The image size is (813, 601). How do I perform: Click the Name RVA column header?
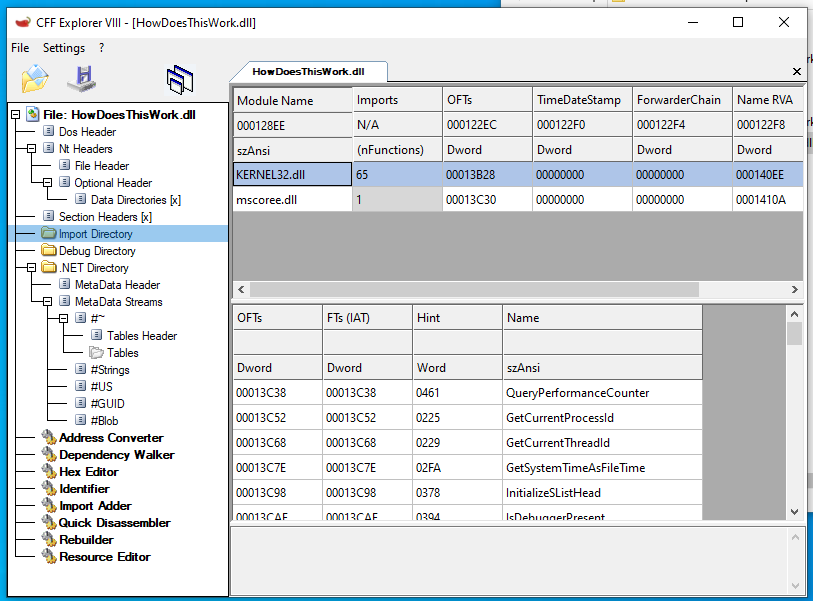[768, 100]
